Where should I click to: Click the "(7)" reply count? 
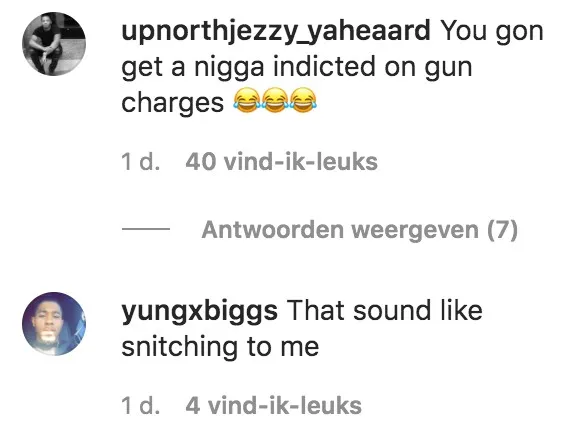tap(502, 230)
